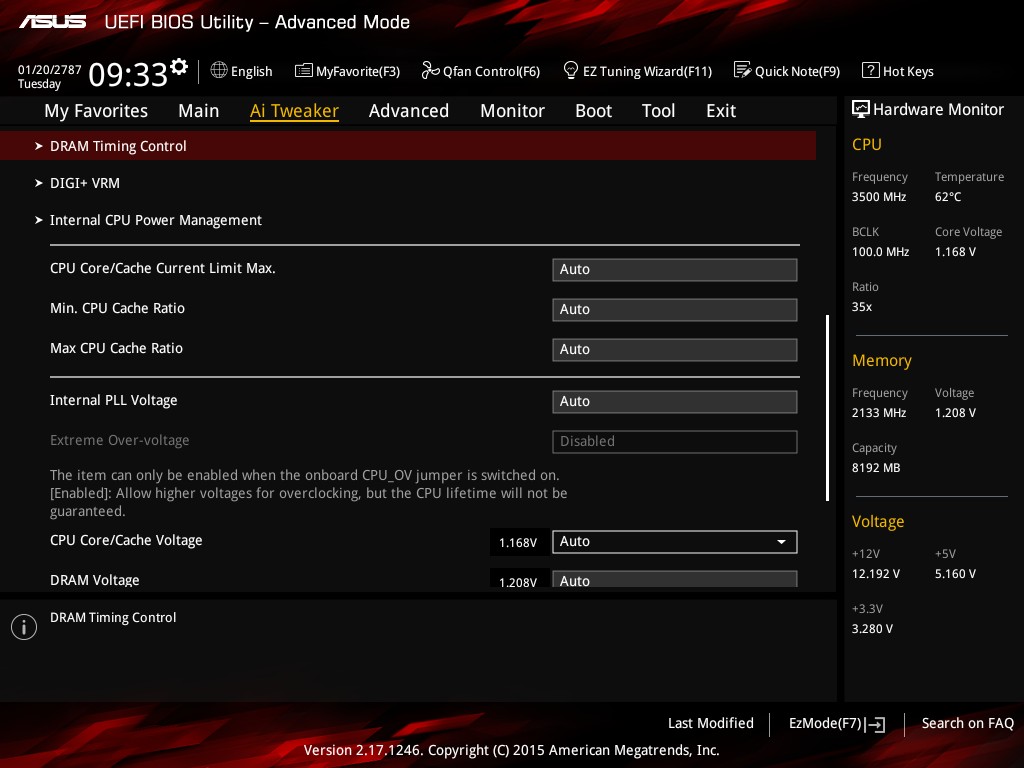Start EZ Tuning Wizard(F11)

(x=637, y=71)
